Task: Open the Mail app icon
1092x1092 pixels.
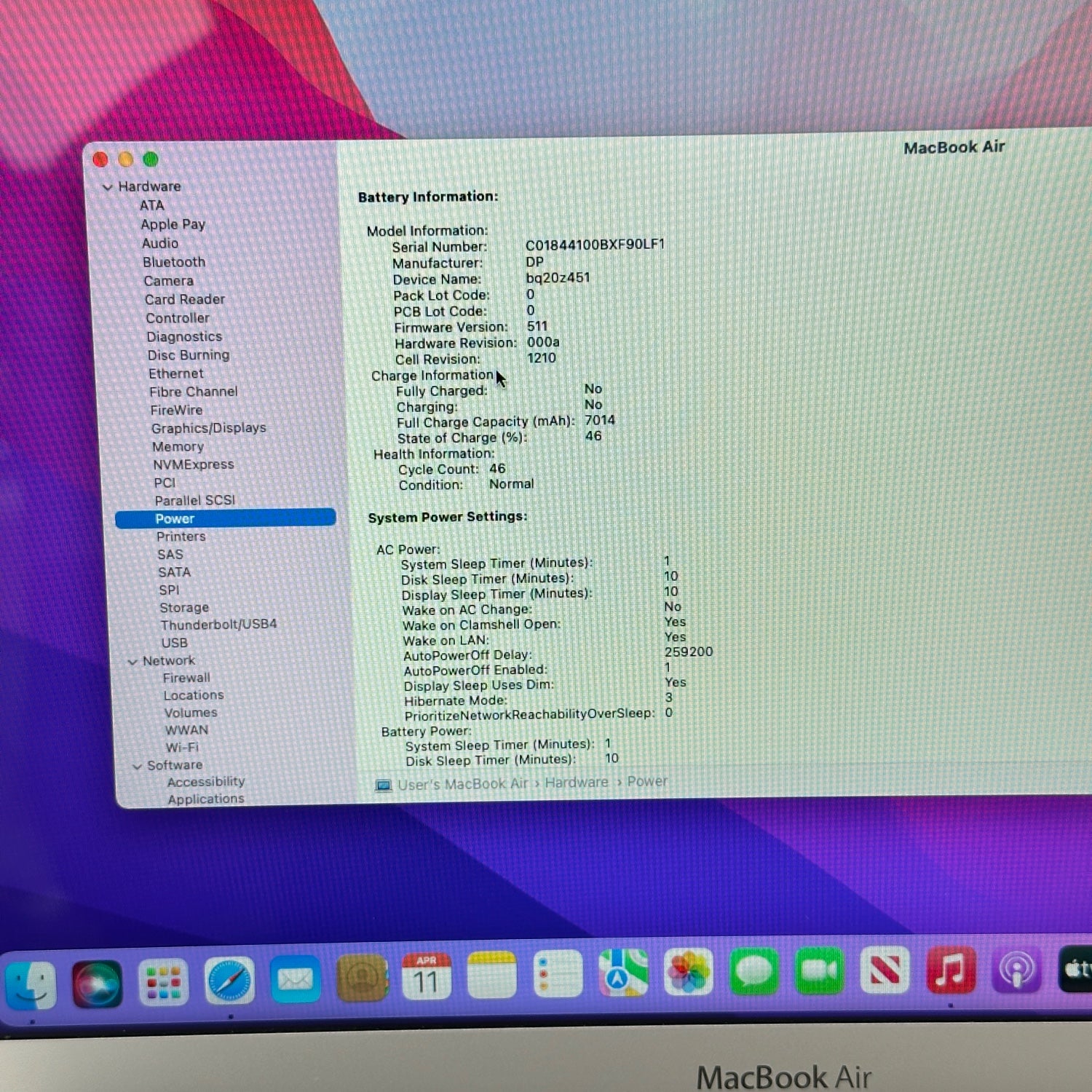Action: click(295, 979)
